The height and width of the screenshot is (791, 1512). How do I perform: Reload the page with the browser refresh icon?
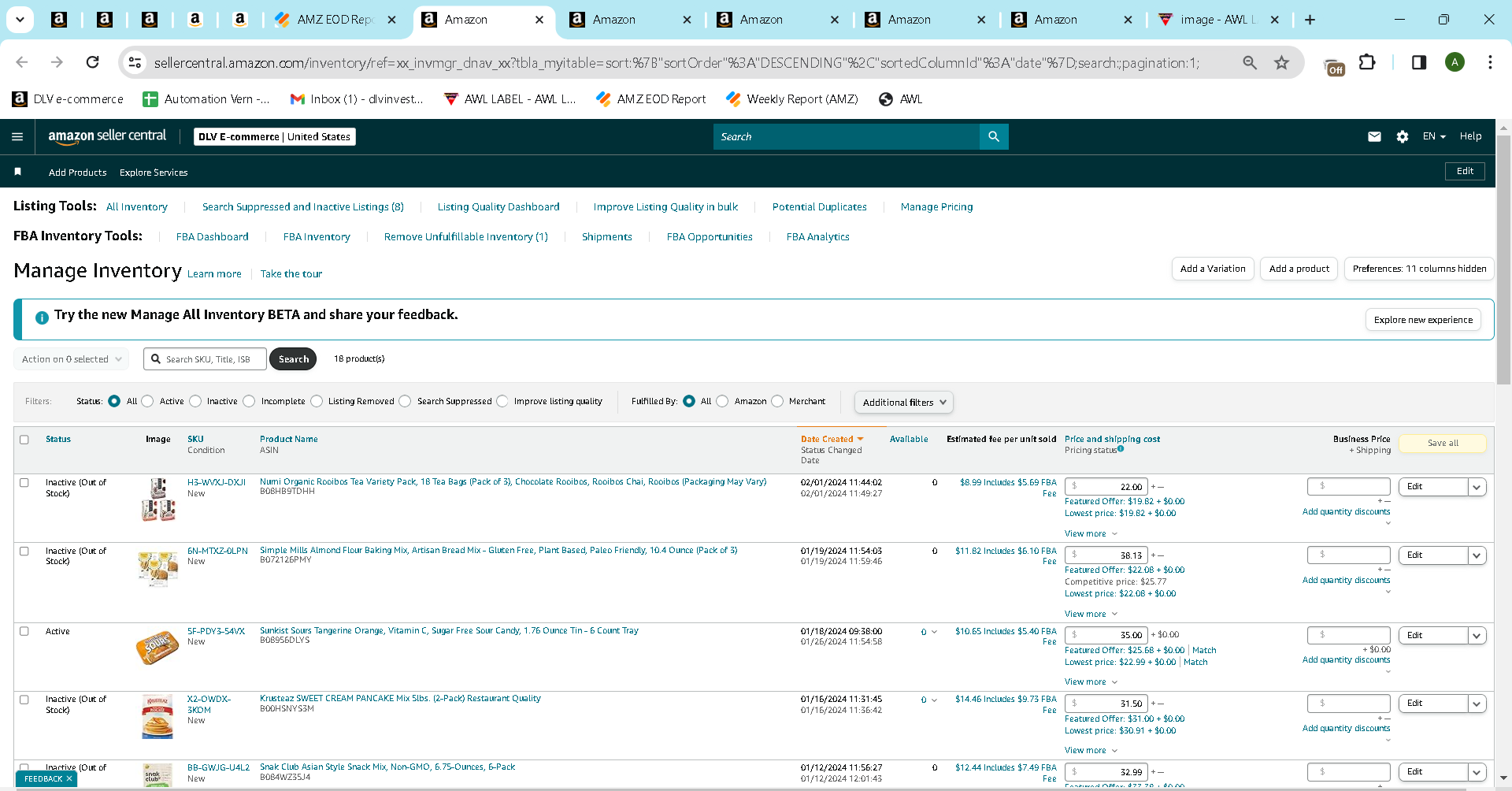click(x=93, y=62)
